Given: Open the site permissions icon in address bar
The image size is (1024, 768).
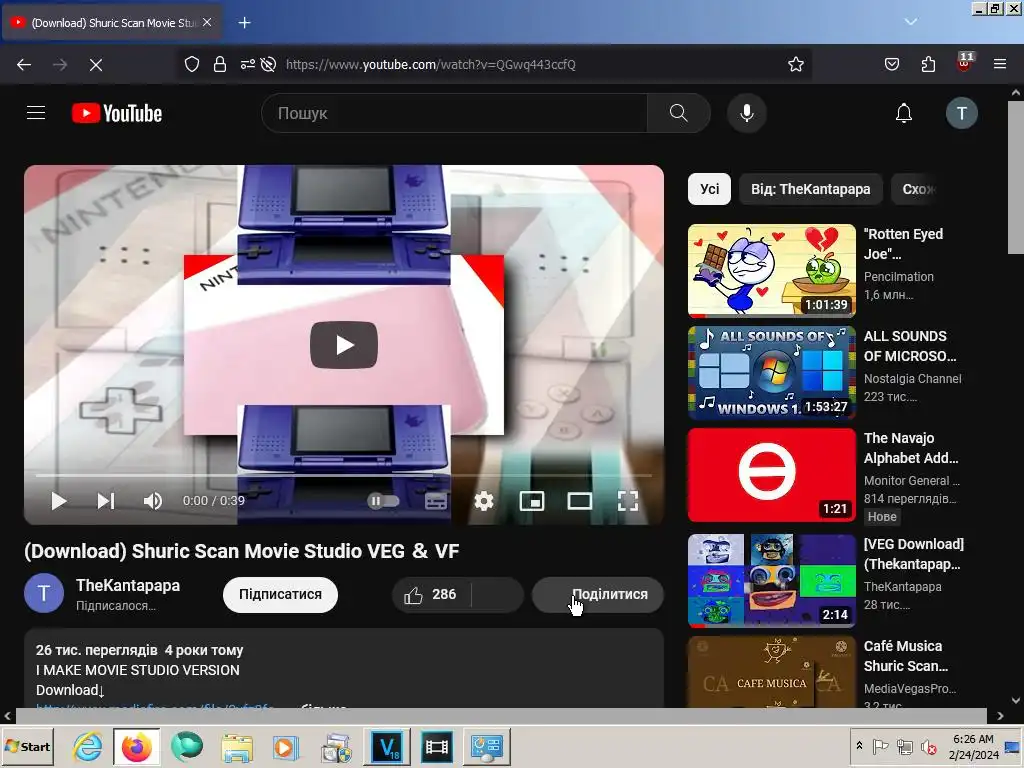Looking at the screenshot, I should click(x=248, y=64).
